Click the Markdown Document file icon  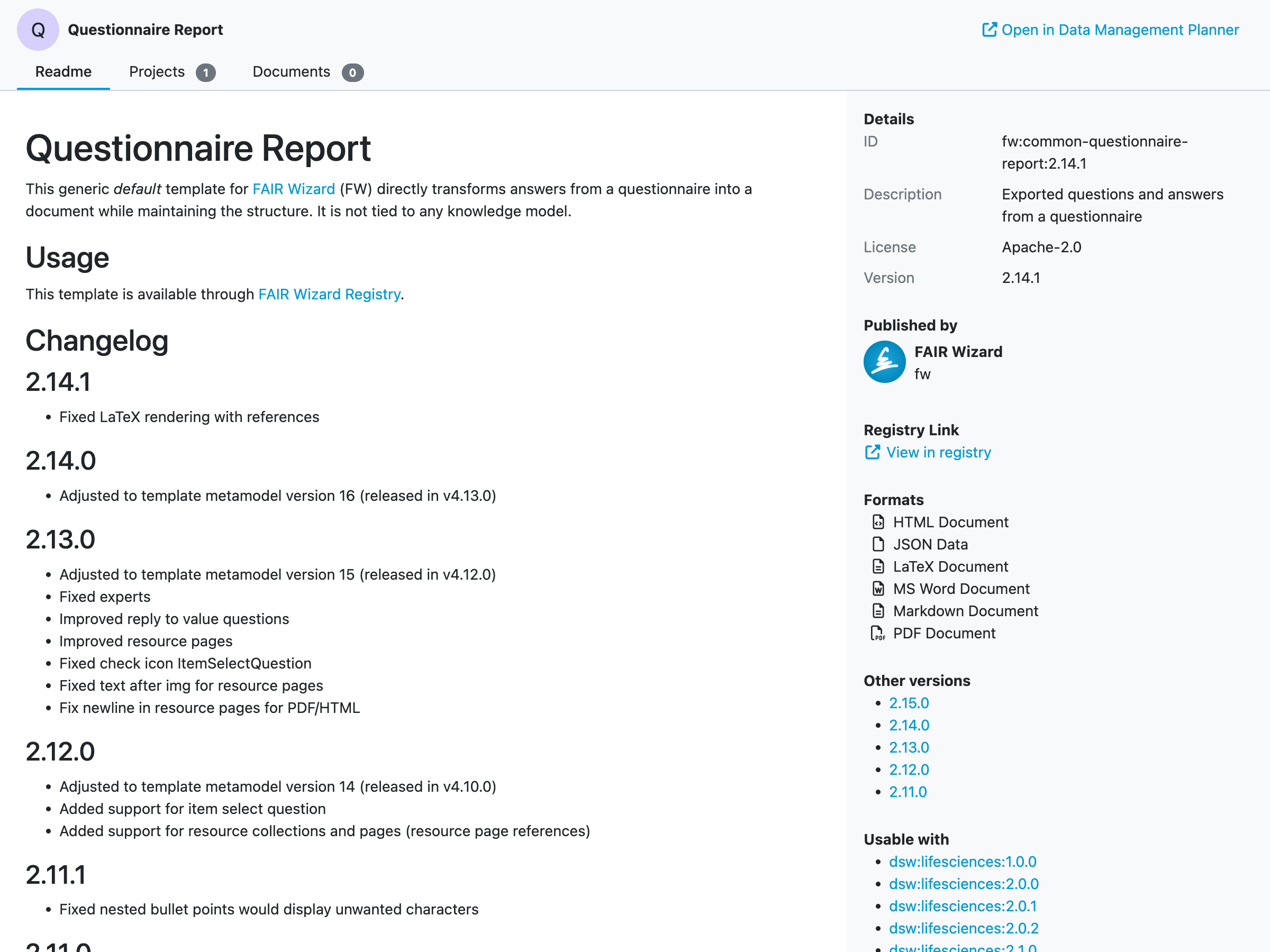pos(878,611)
